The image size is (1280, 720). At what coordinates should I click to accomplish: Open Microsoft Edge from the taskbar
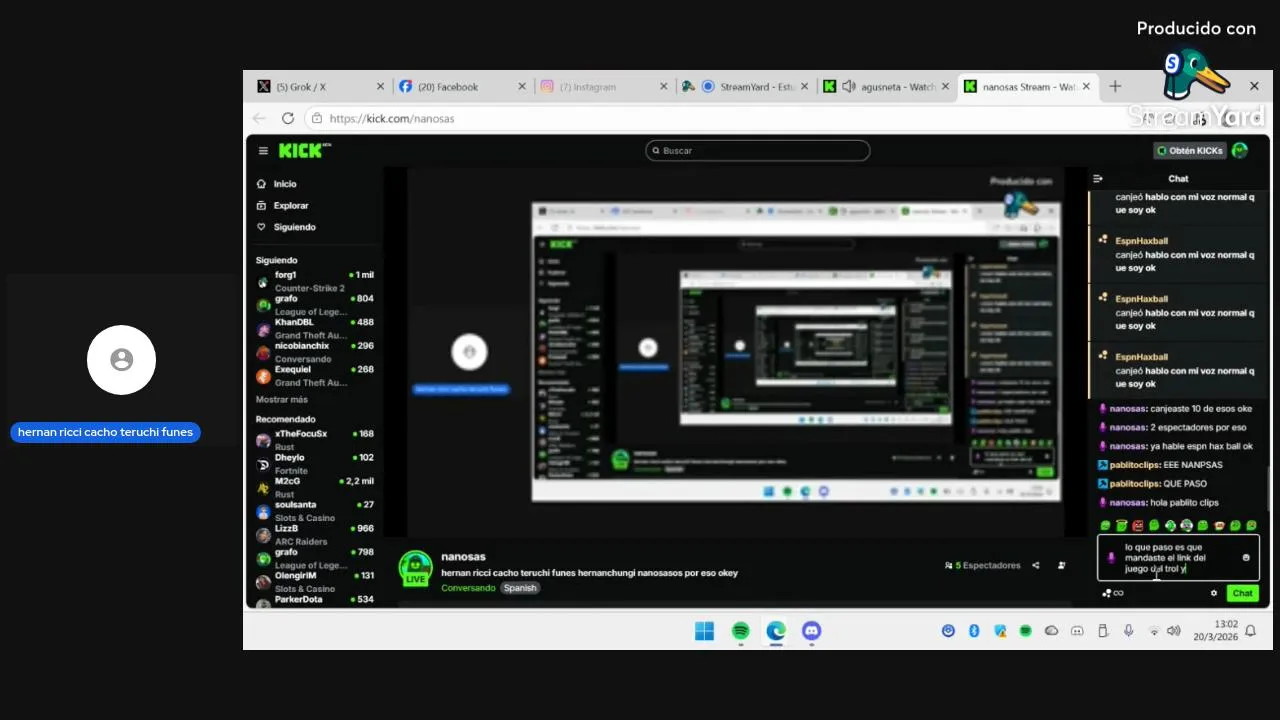coord(776,631)
